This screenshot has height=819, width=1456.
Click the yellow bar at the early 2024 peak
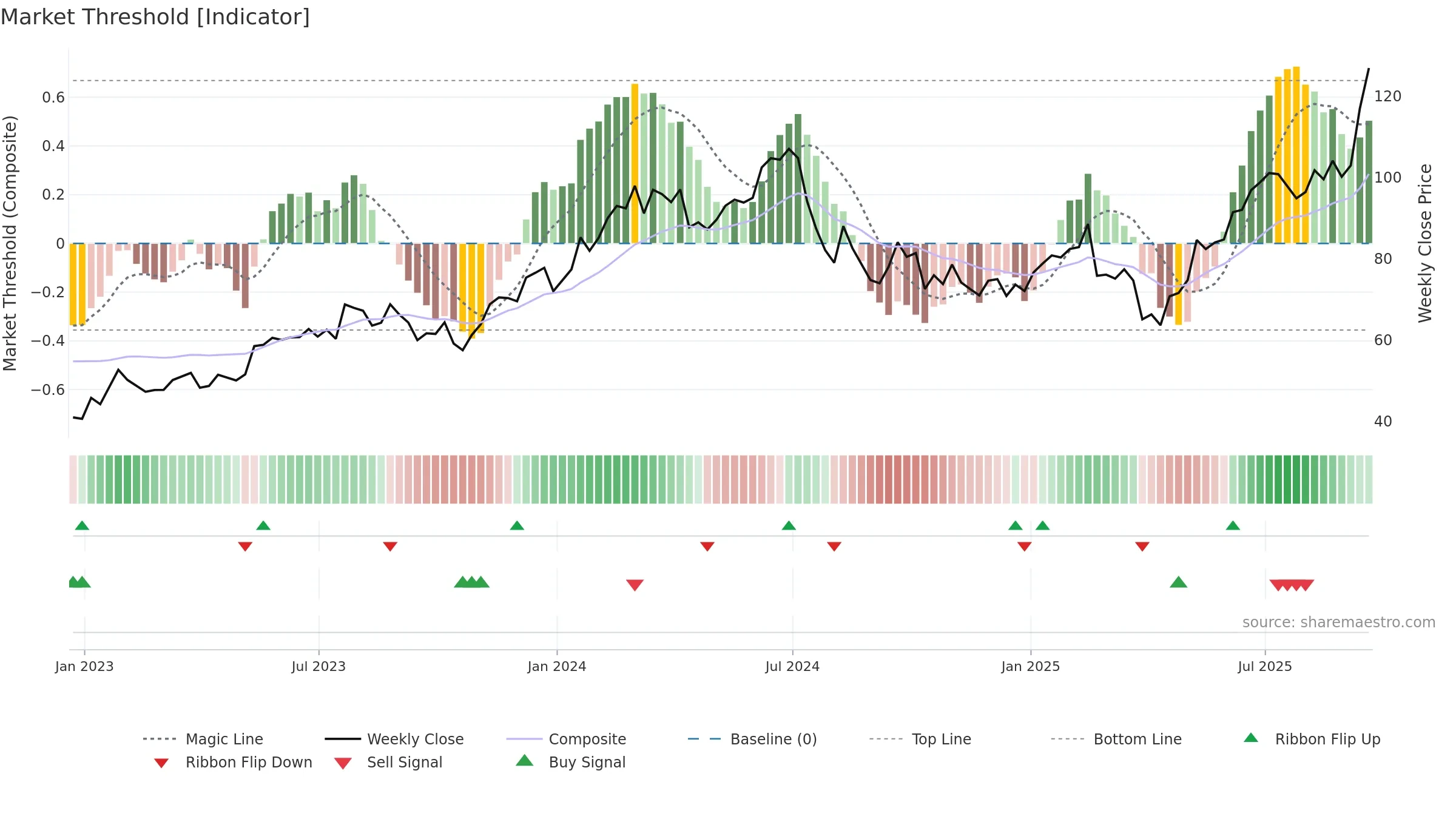[635, 164]
